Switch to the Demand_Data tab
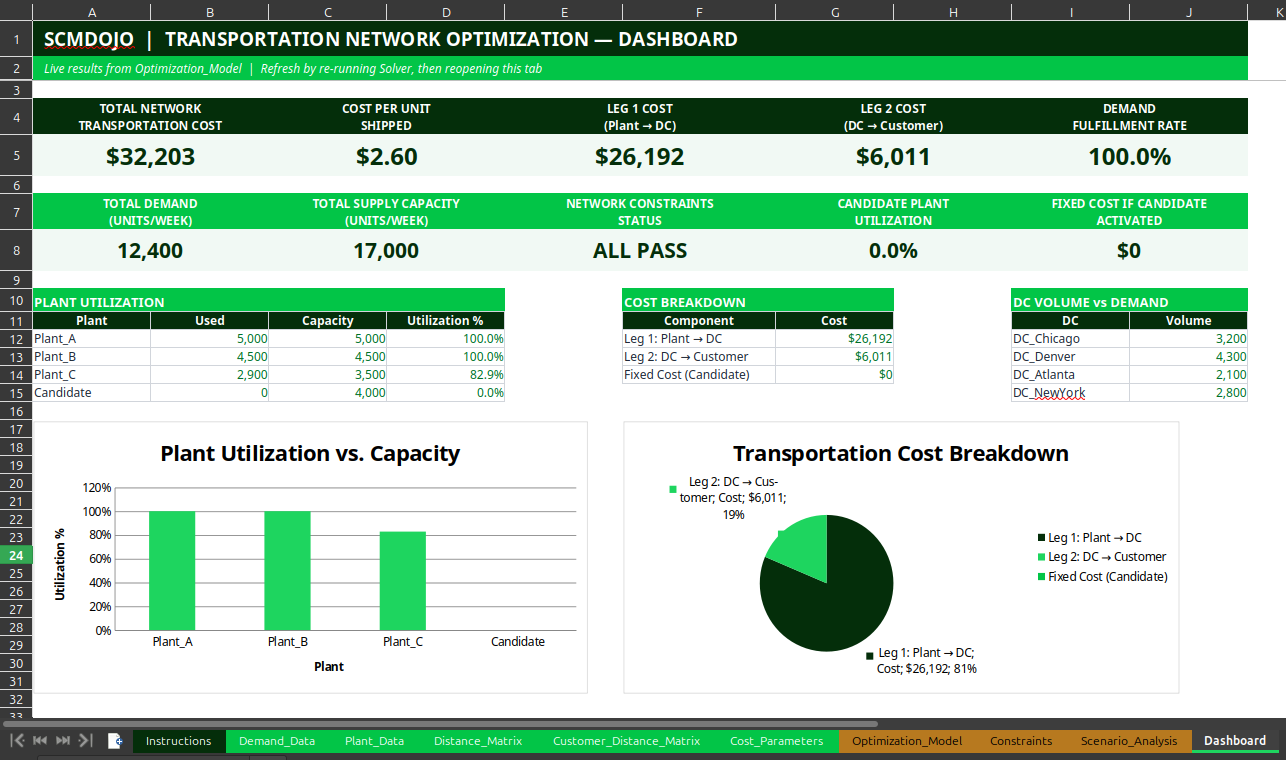 click(277, 741)
